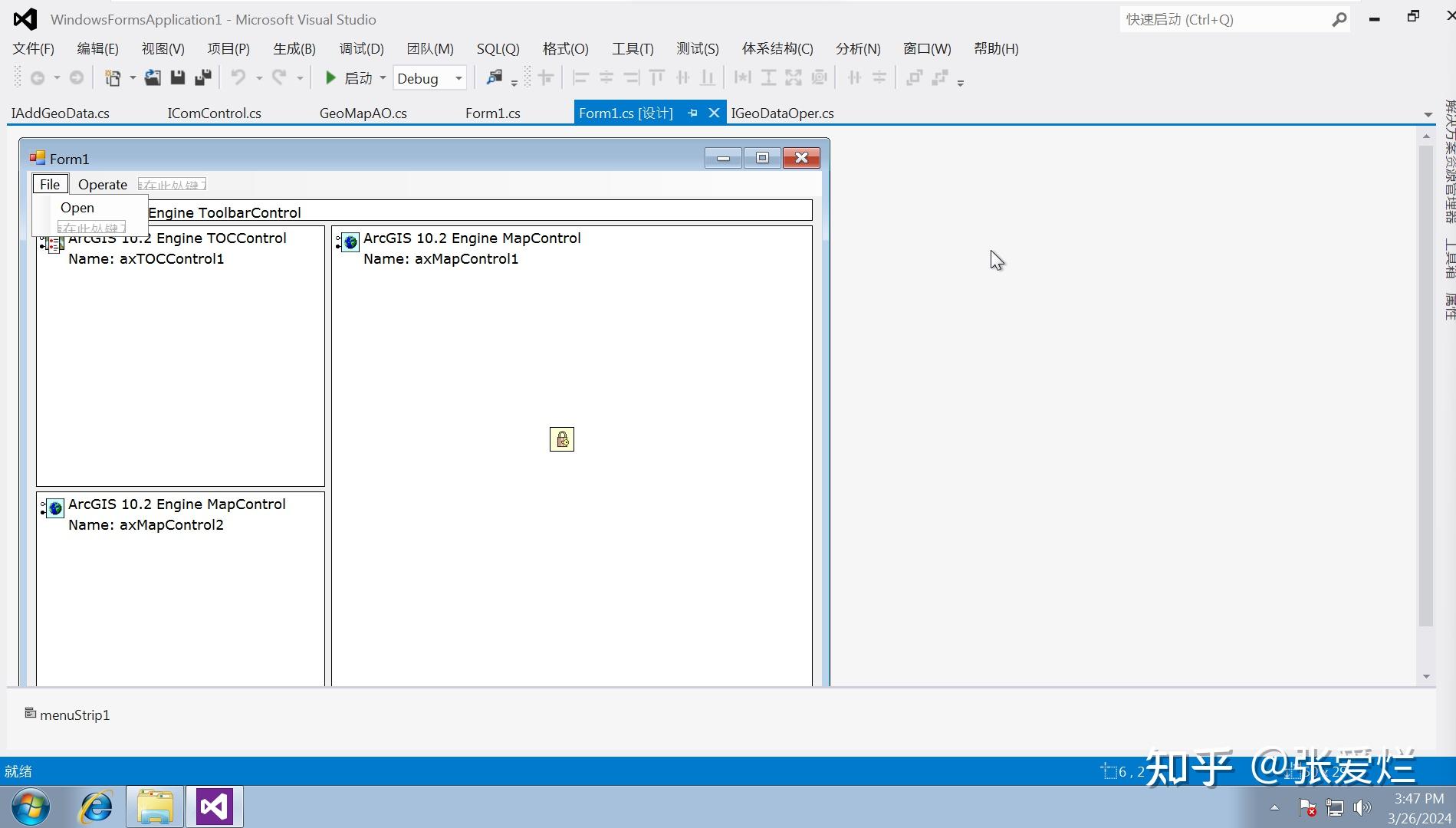This screenshot has width=1456, height=828.
Task: Close the Form1.cs [设计] tab
Action: (x=714, y=113)
